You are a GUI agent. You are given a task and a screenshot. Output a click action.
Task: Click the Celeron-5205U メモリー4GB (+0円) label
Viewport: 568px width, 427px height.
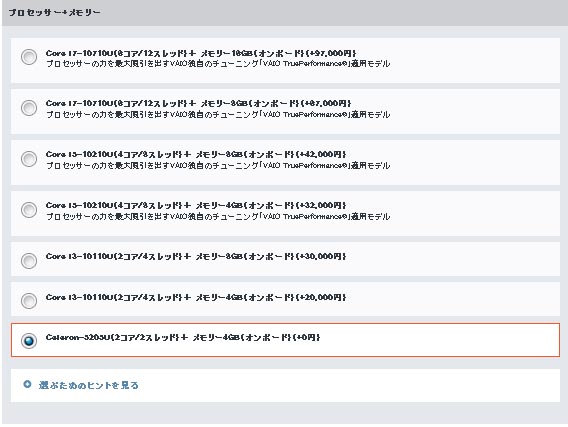click(183, 338)
